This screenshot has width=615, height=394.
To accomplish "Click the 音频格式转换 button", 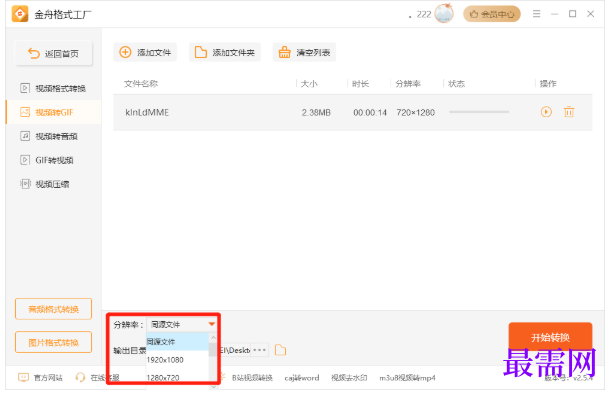I will click(54, 309).
